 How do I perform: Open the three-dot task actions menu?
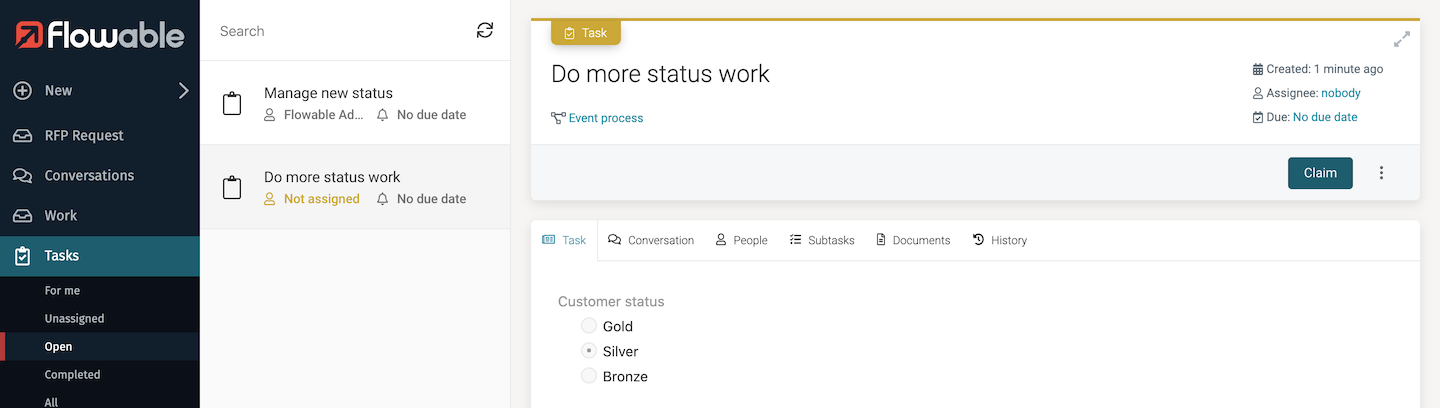[1381, 173]
